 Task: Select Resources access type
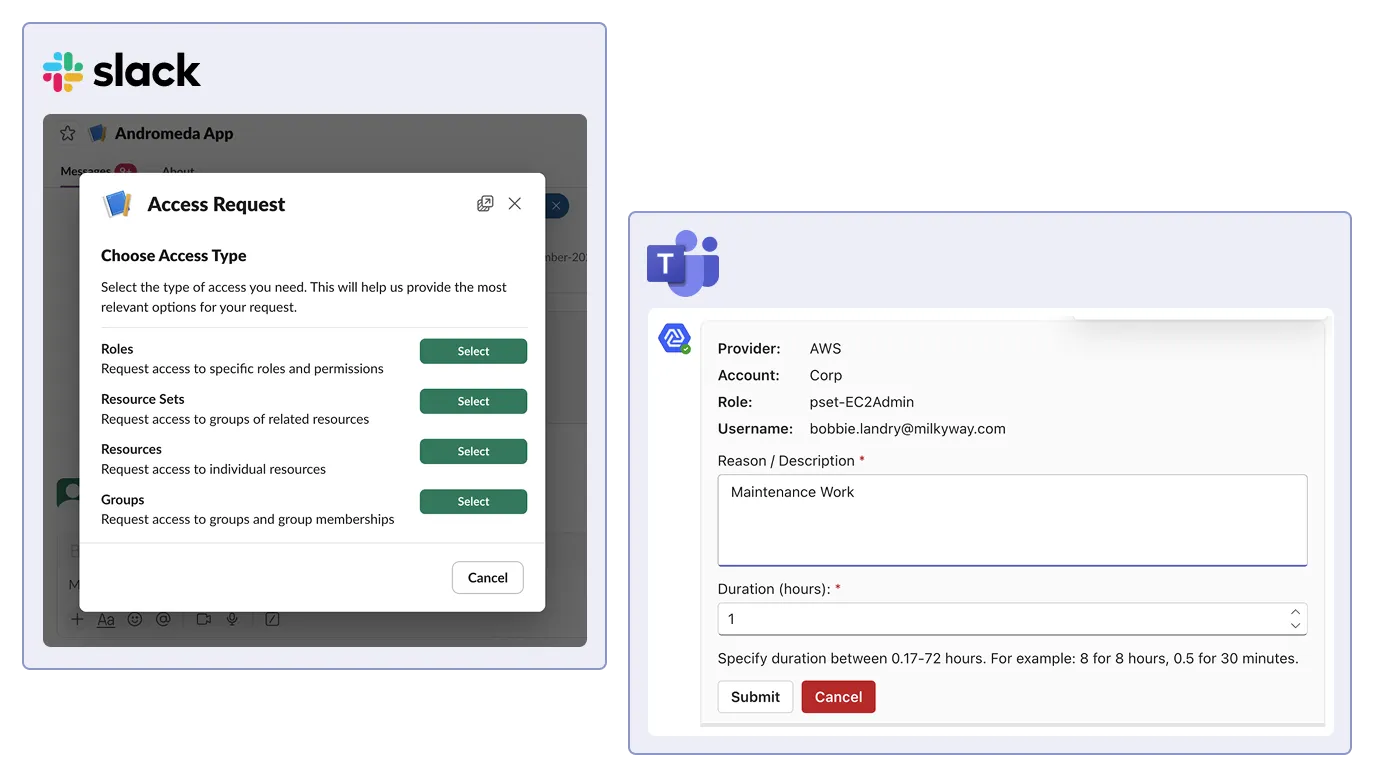point(473,451)
